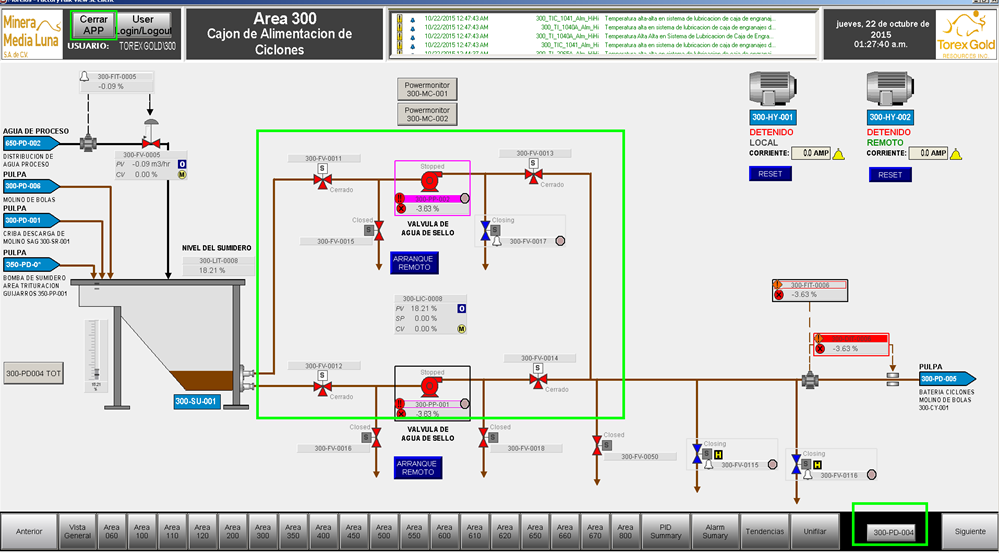Viewport: 999px width, 553px height.
Task: Click the yellow alarm bell beside 300-HY-002 current
Action: point(955,154)
